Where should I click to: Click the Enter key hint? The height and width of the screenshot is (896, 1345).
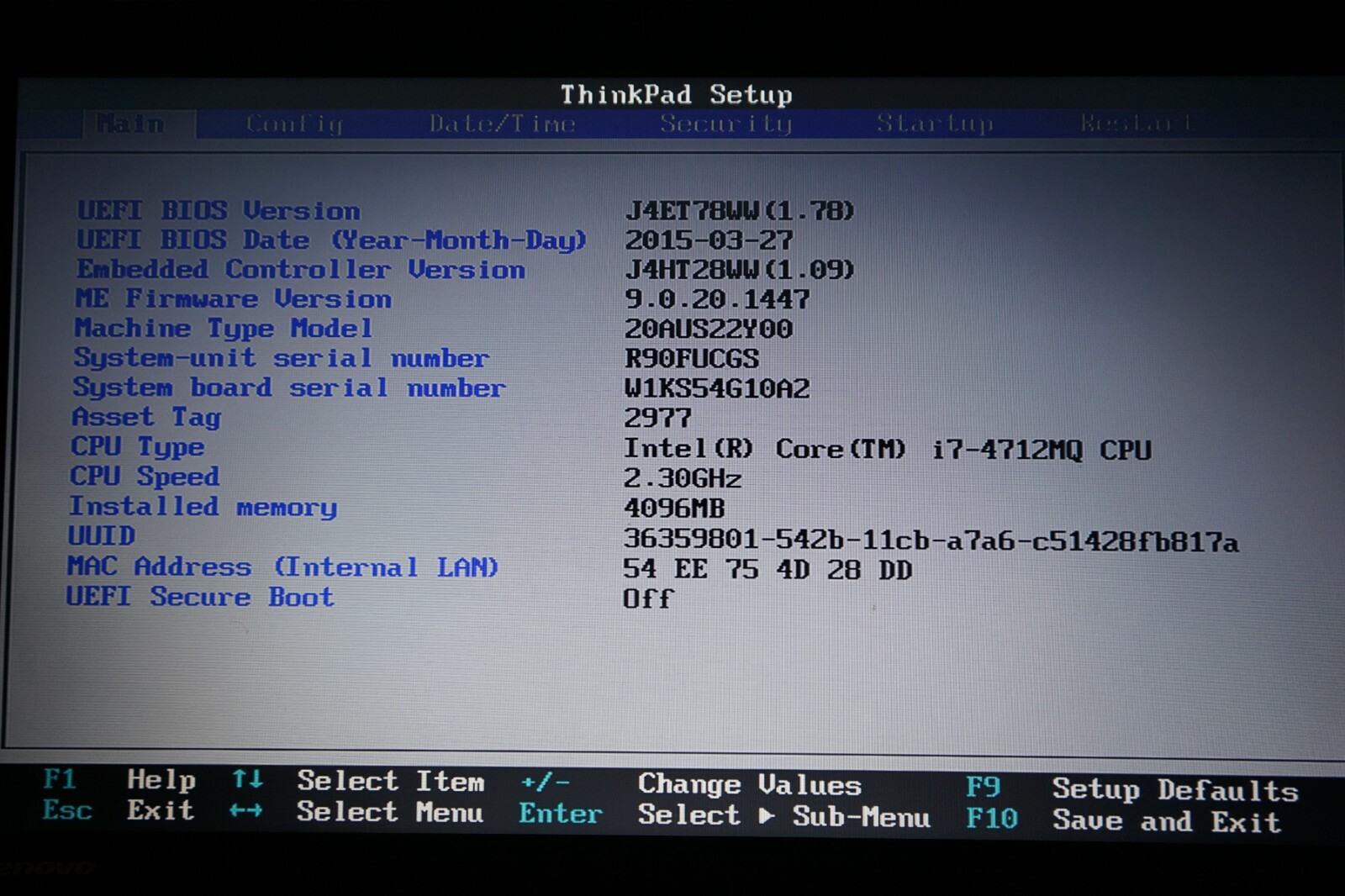click(561, 814)
